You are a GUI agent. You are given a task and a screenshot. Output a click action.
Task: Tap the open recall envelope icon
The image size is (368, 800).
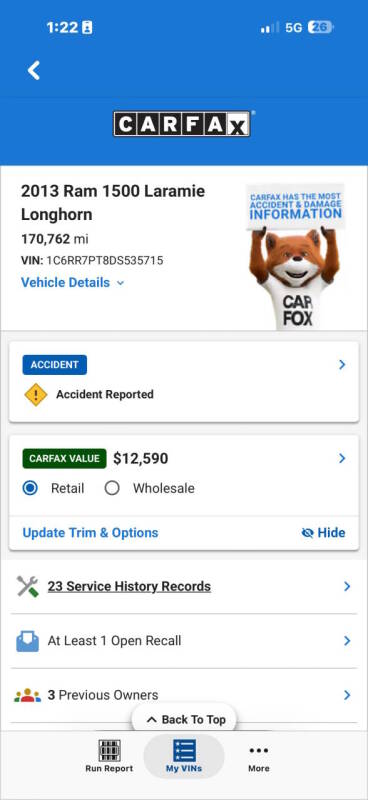click(28, 641)
